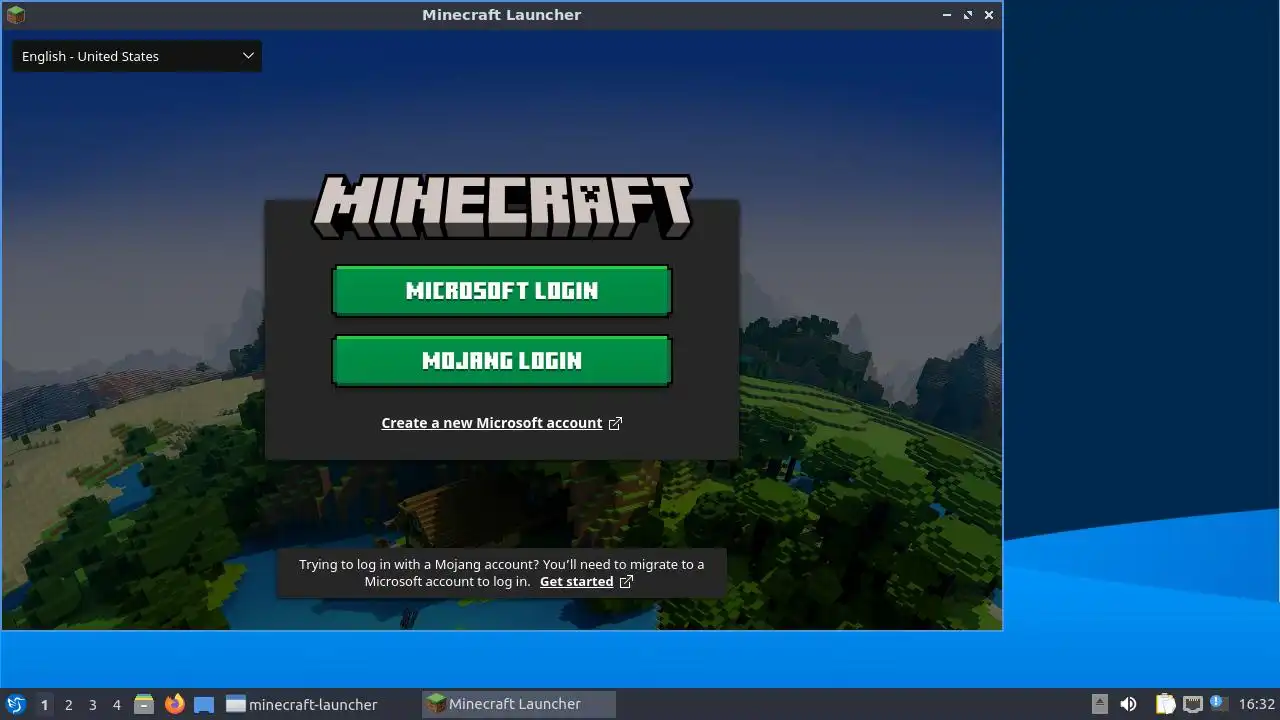Switch to virtual desktop 1
This screenshot has width=1280, height=720.
point(44,704)
